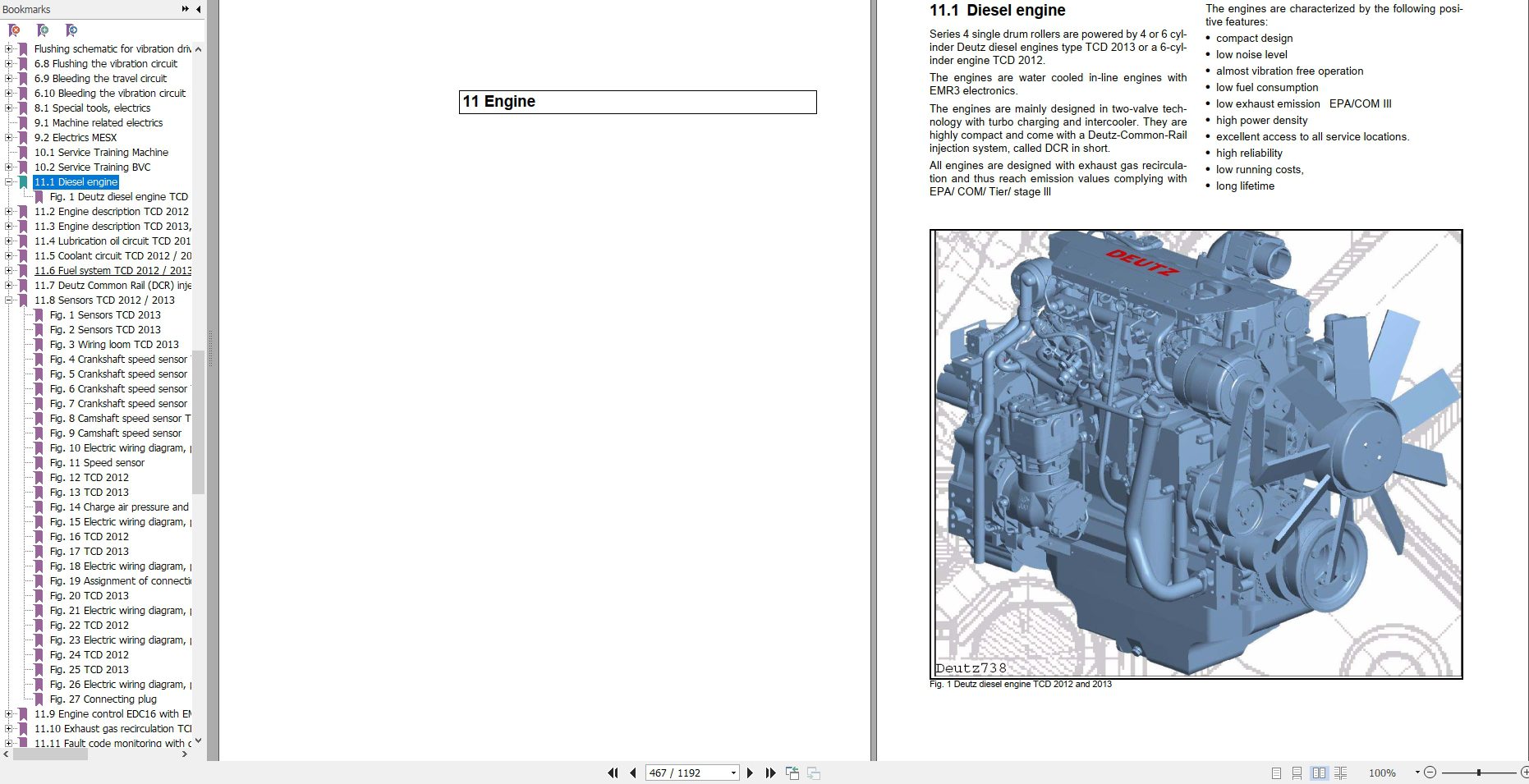Click the bookmark icon beside Fig. 27 Connecting plug
The width and height of the screenshot is (1529, 784).
pos(39,699)
